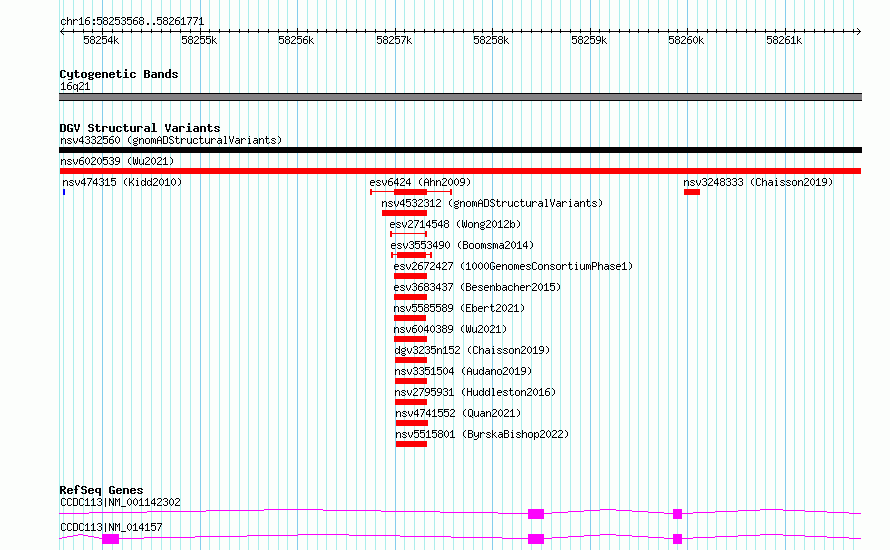This screenshot has width=890, height=550.
Task: Click NM_001142302 magenta exon near 58258k
Action: point(536,514)
